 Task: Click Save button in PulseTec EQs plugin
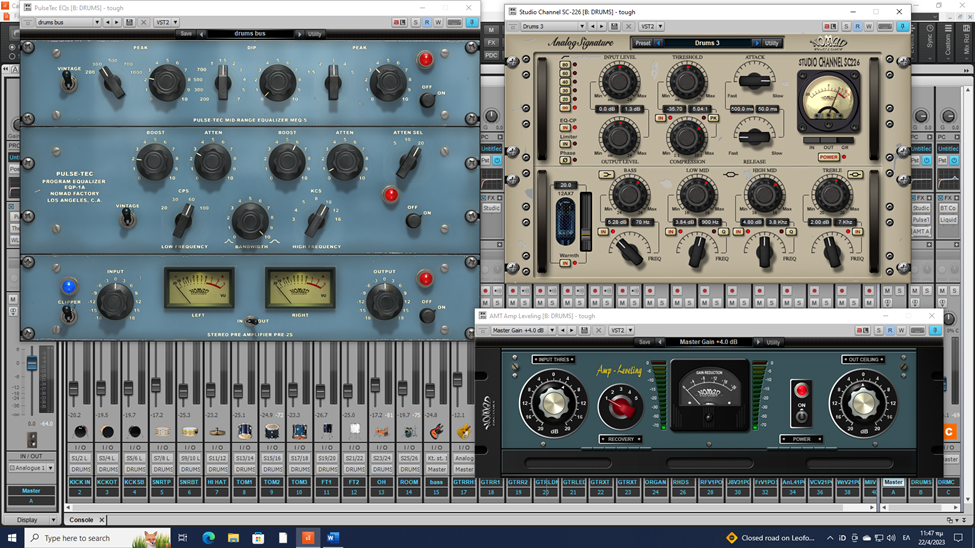pos(186,34)
